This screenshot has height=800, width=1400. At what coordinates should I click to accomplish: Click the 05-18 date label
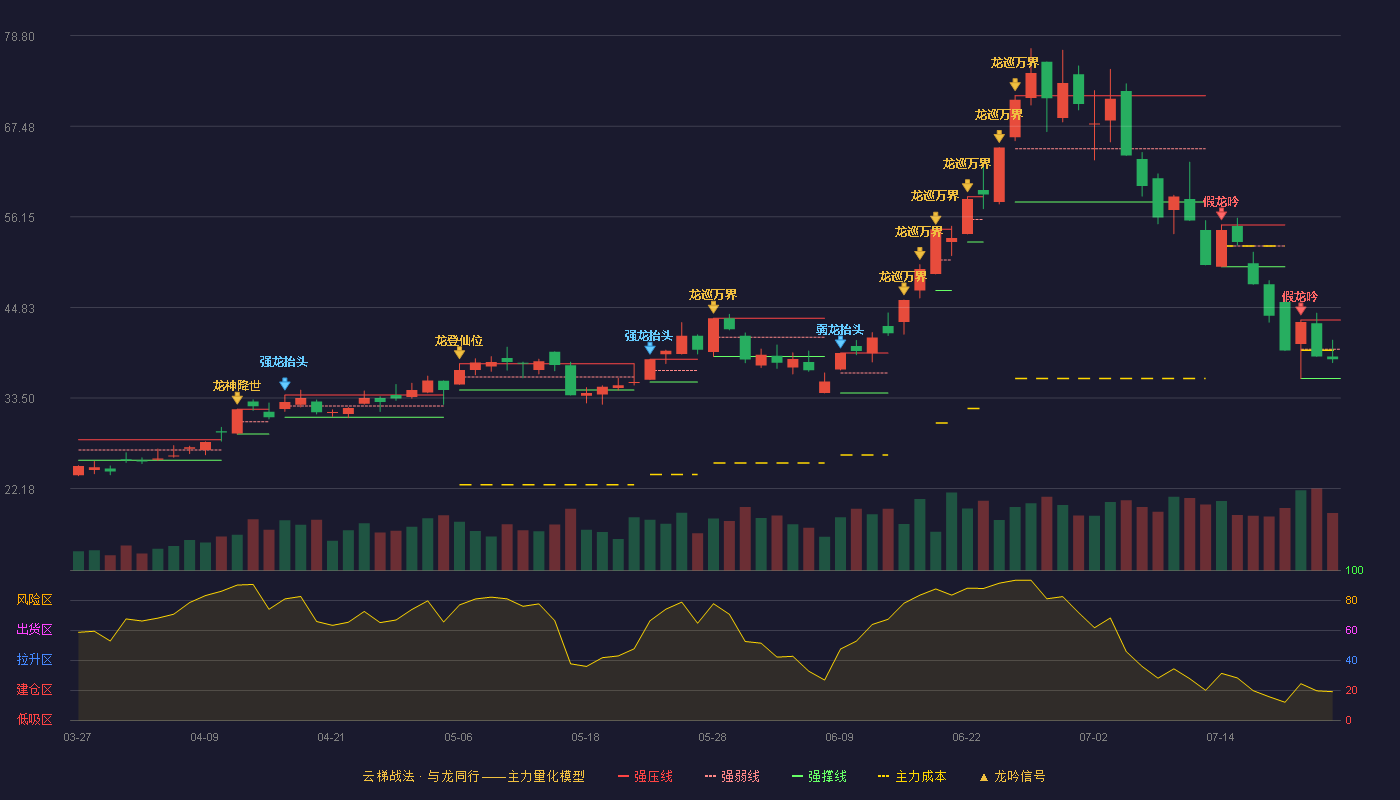tap(585, 737)
